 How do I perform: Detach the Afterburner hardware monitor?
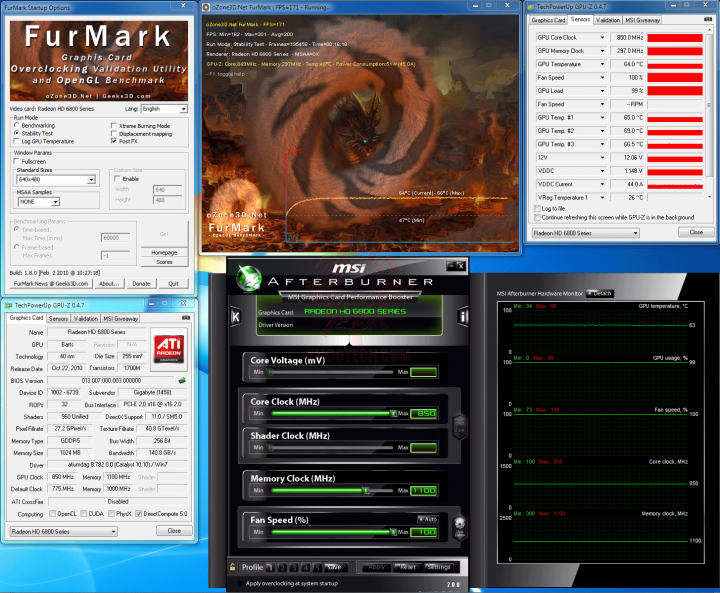(x=600, y=293)
